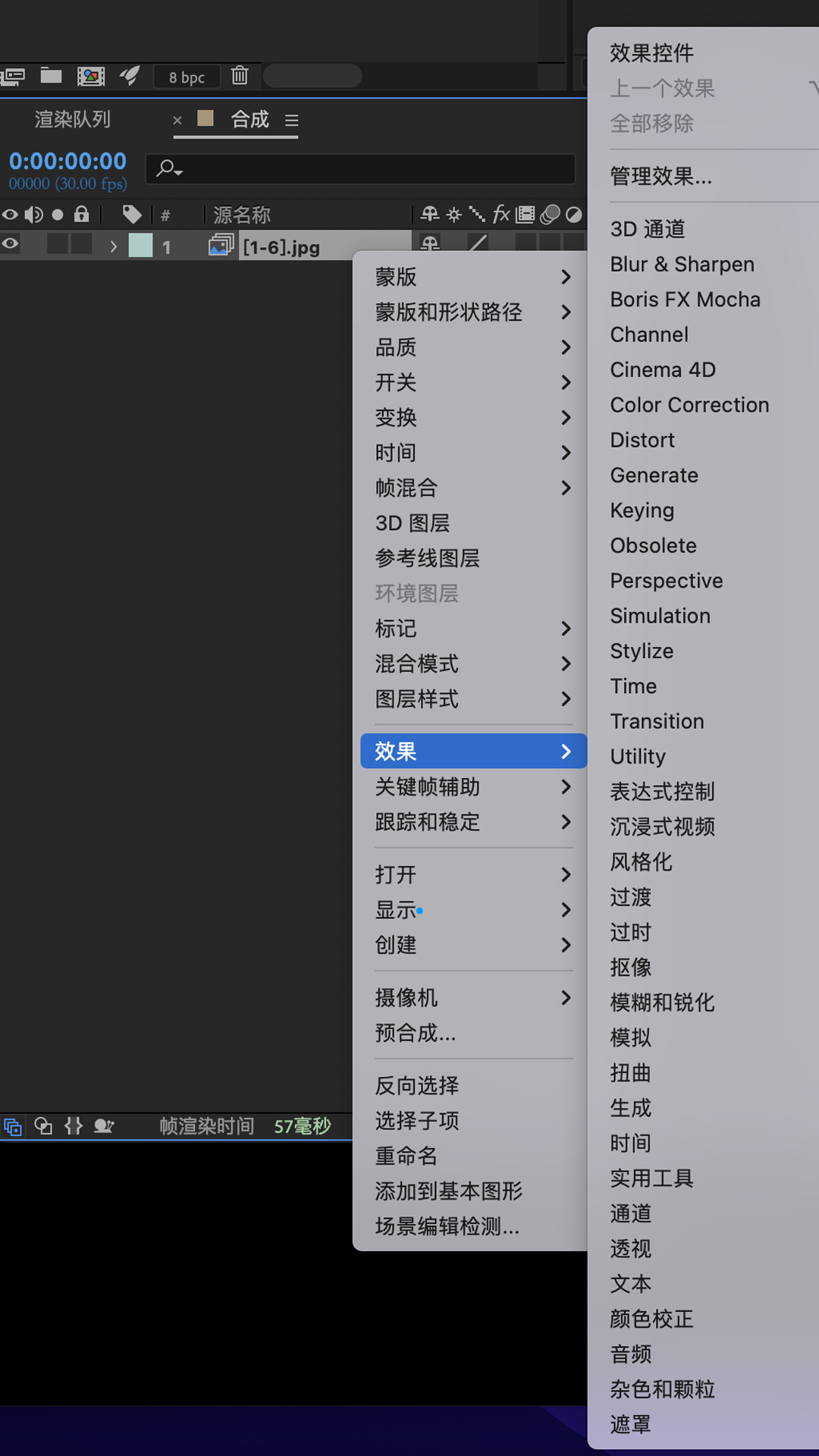
Task: Toggle the render time snail icon
Action: pos(104,1126)
